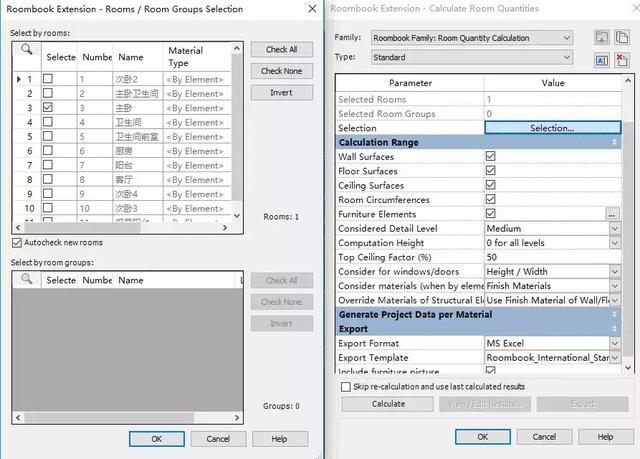
Task: Open the Export Format dropdown
Action: [x=615, y=344]
